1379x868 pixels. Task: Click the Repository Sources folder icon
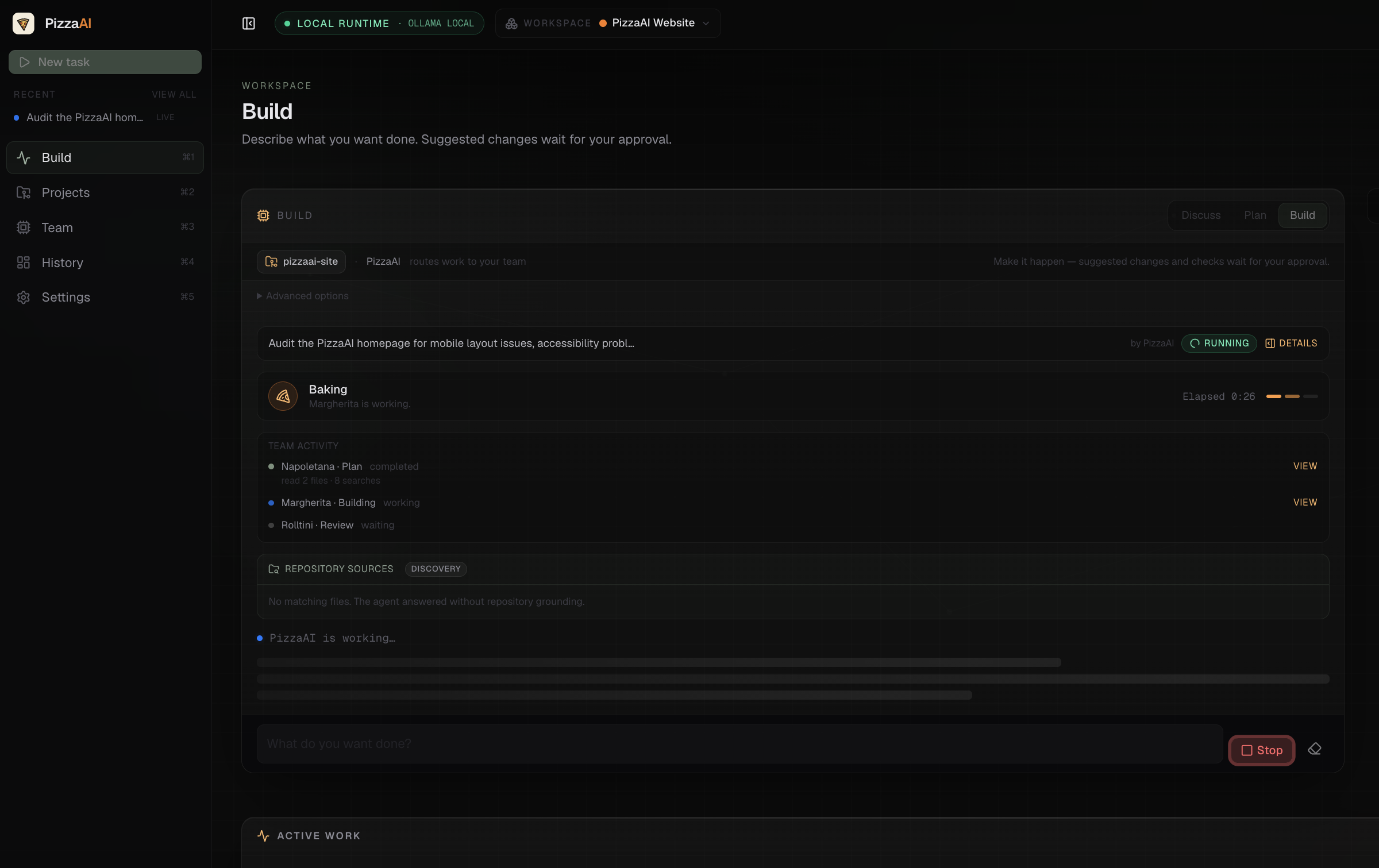[274, 569]
